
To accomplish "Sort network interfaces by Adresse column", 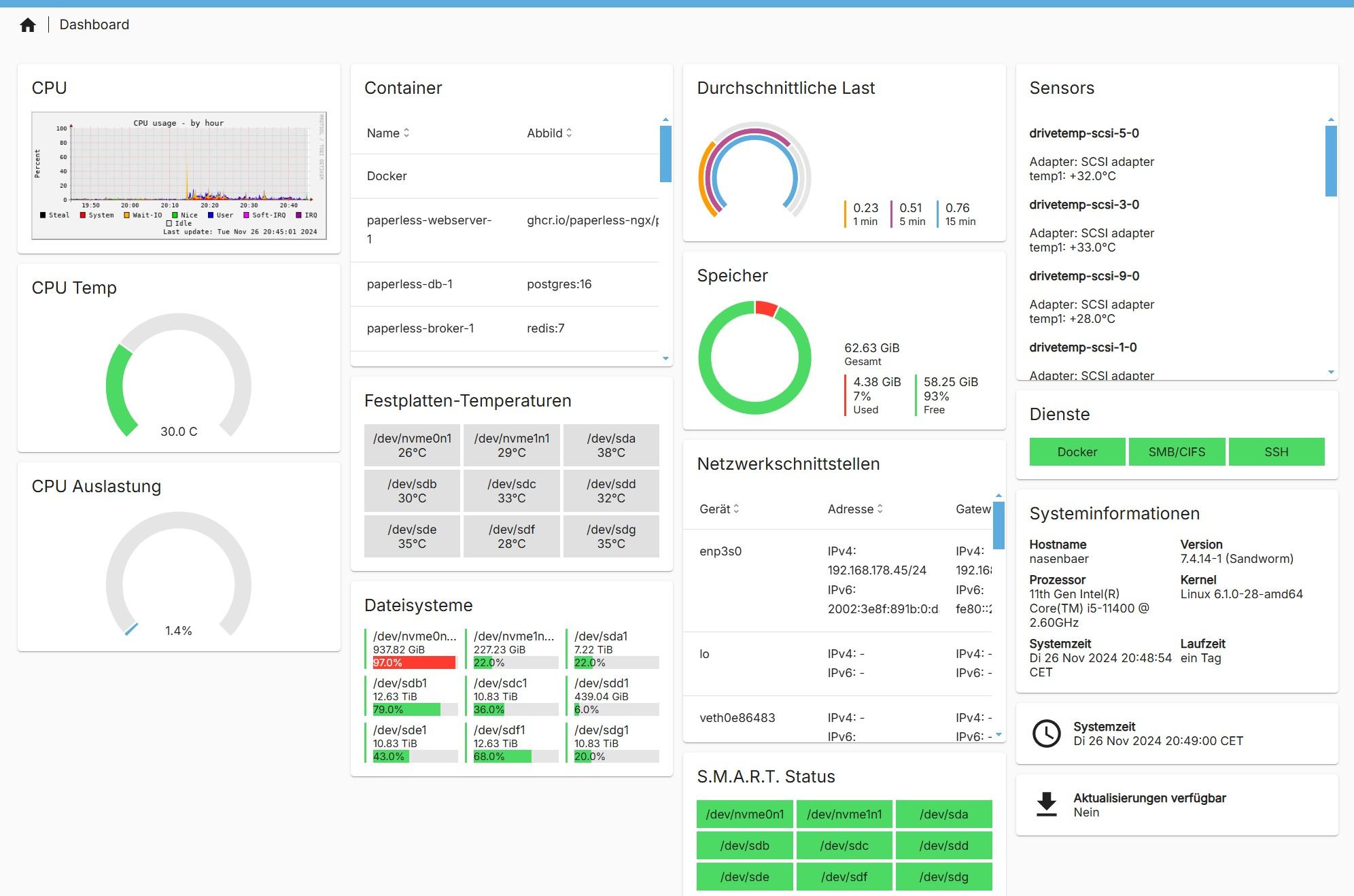I will pos(880,509).
